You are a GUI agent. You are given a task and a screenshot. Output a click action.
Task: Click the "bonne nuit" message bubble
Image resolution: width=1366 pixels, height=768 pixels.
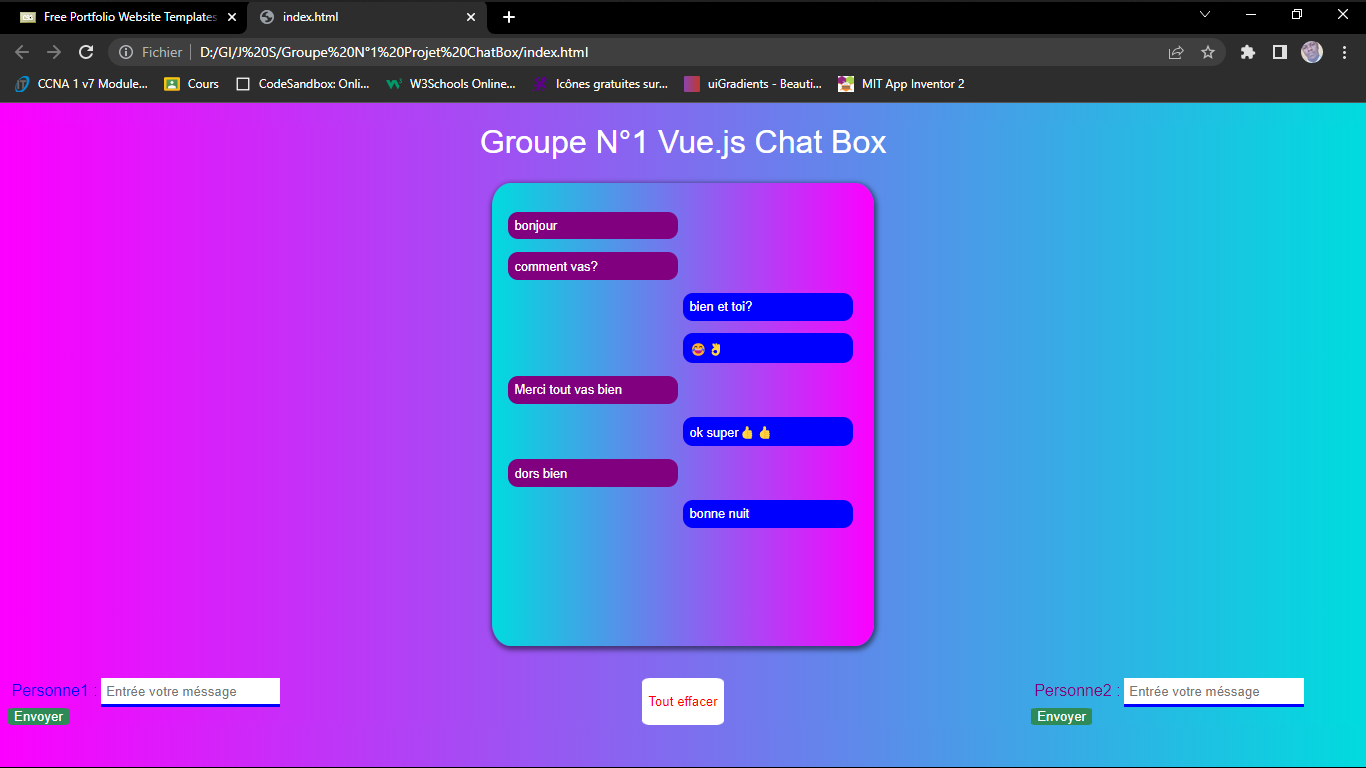[x=768, y=514]
